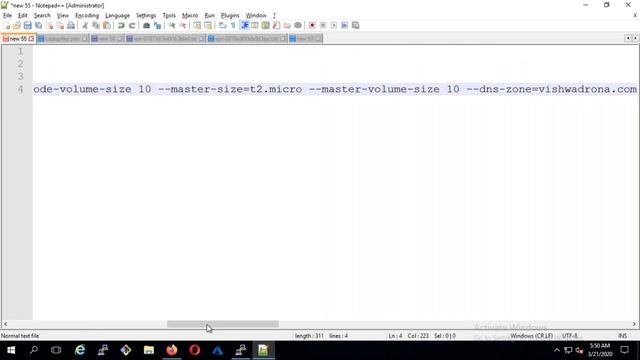Open the Plugins menu
Image resolution: width=640 pixels, height=360 pixels.
pos(230,16)
